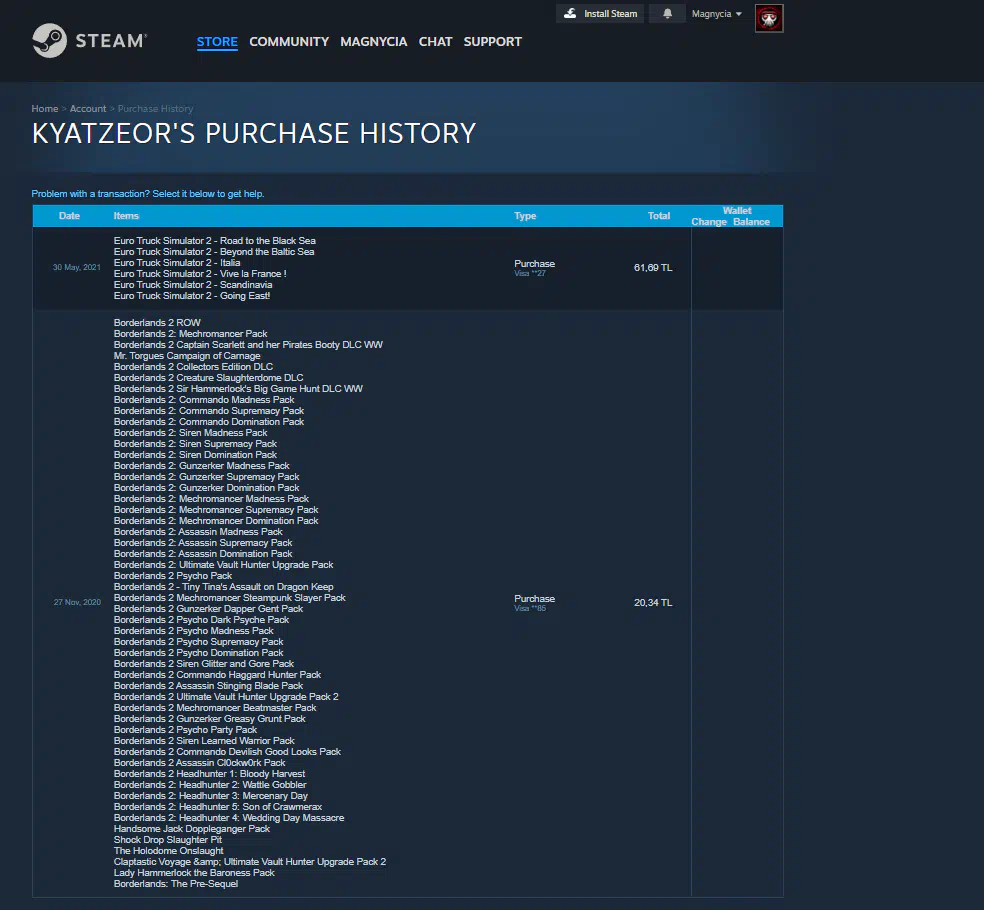The width and height of the screenshot is (984, 910).
Task: Click Borderlands 2 Collectors Edition DLC
Action: click(193, 367)
